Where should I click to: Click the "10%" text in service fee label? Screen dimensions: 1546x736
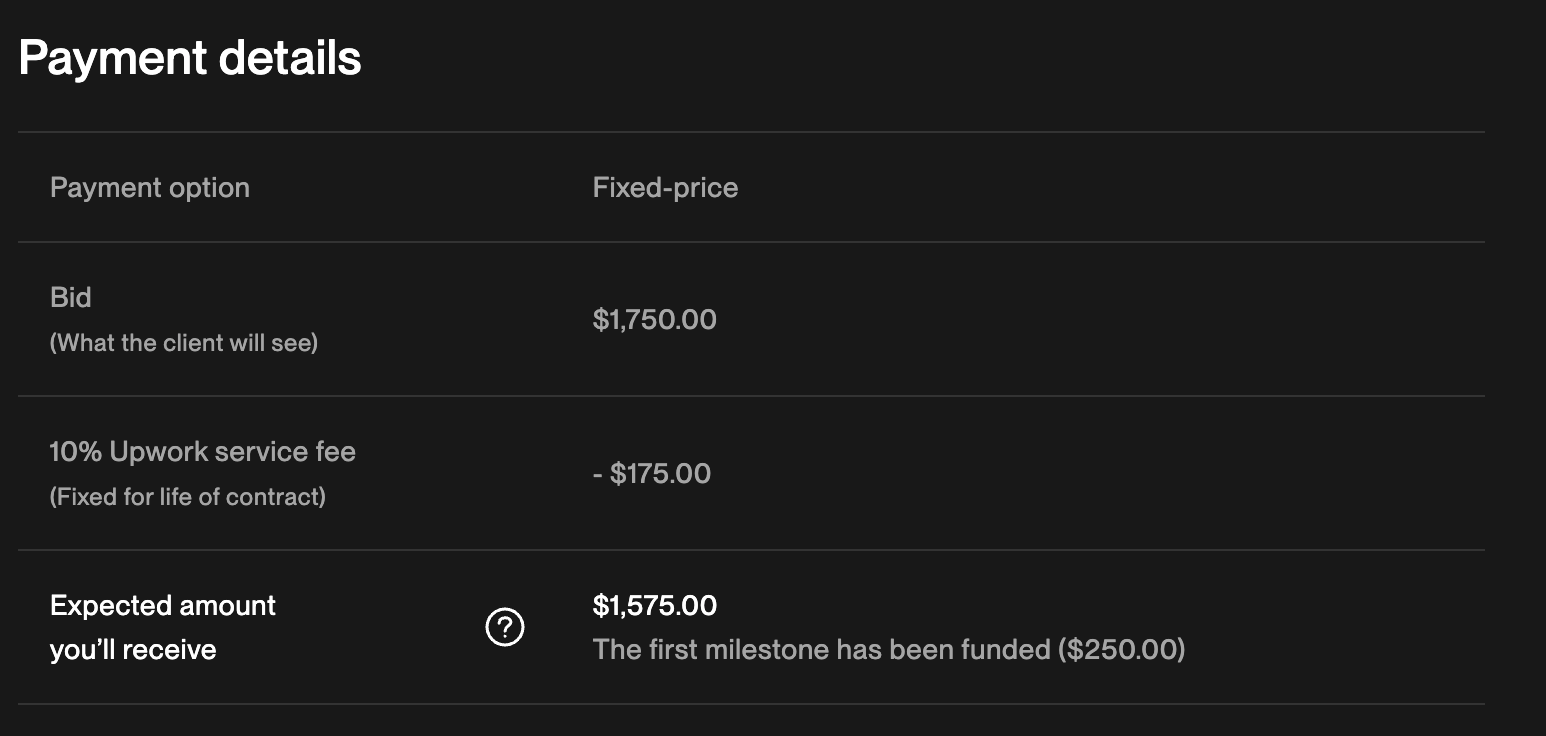[76, 452]
